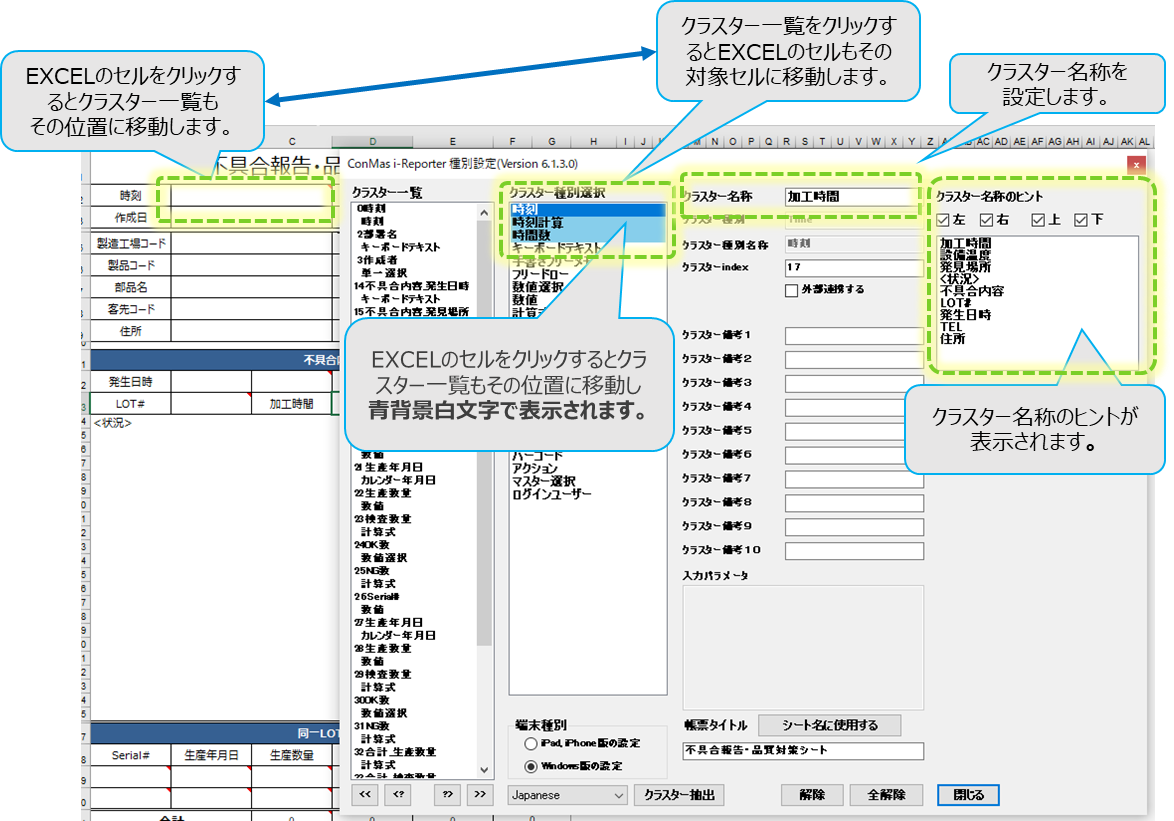Click the 閉じる button
Viewport: 1174px width, 821px height.
(x=967, y=795)
